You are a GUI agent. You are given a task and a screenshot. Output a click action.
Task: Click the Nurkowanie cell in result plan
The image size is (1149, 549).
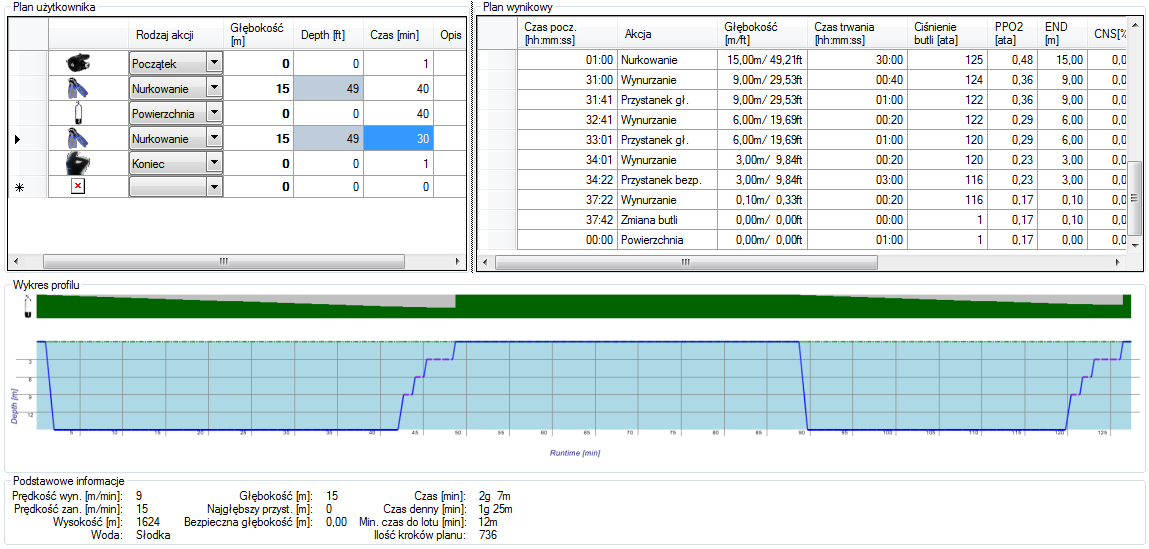(x=666, y=59)
